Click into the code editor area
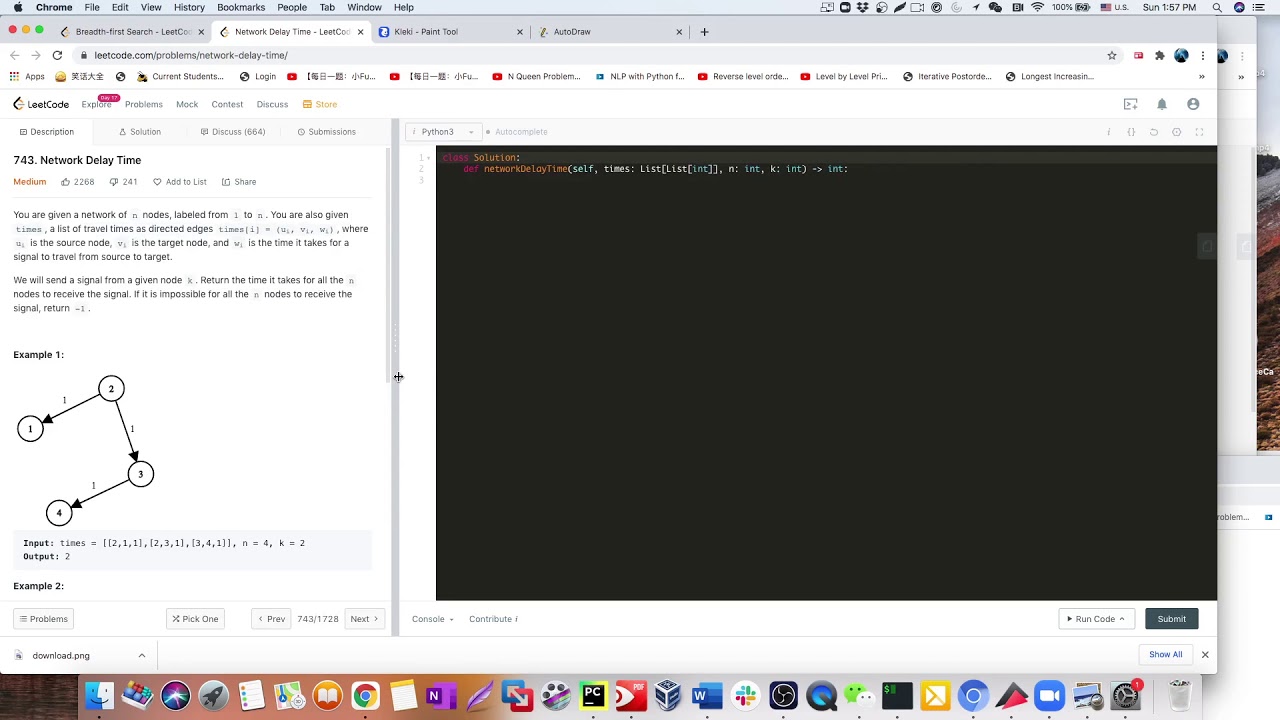This screenshot has width=1280, height=720. (826, 373)
